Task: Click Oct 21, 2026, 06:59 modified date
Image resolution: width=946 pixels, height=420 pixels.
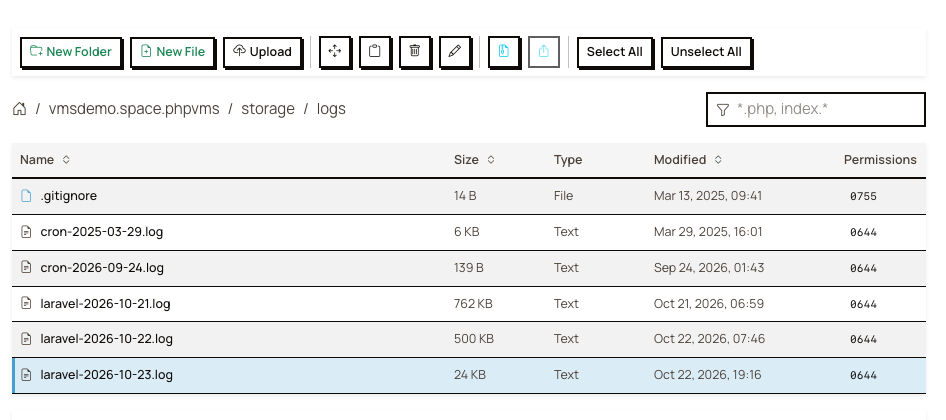Action: click(x=709, y=304)
